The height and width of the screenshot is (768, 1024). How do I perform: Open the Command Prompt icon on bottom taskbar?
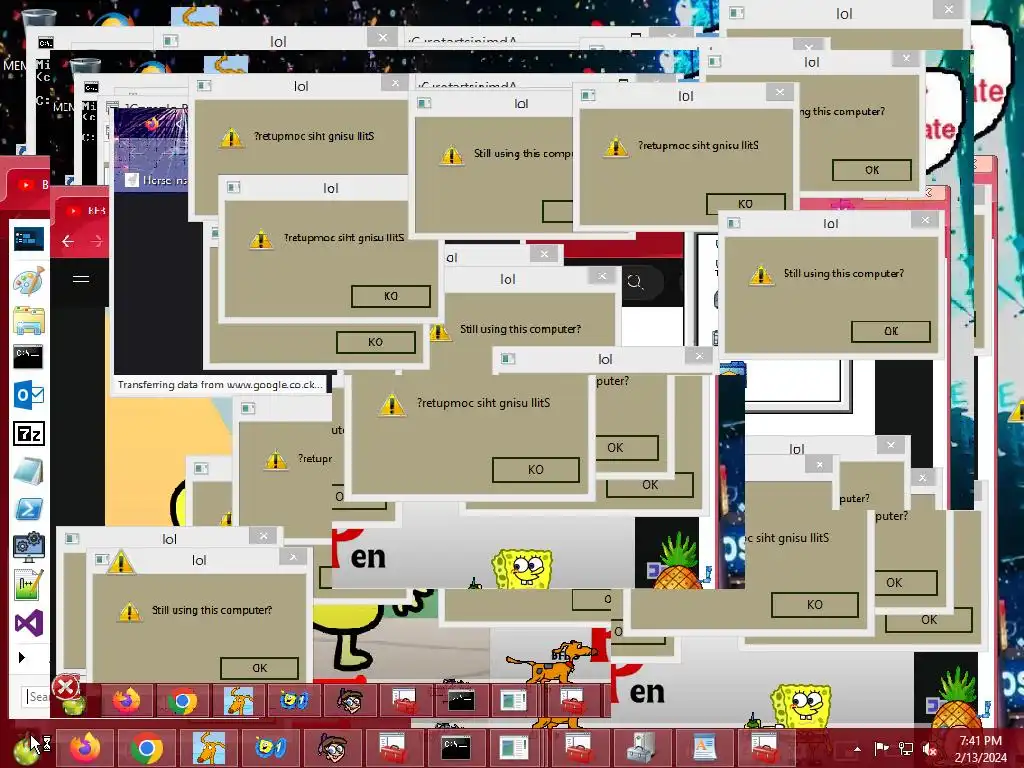coord(455,748)
